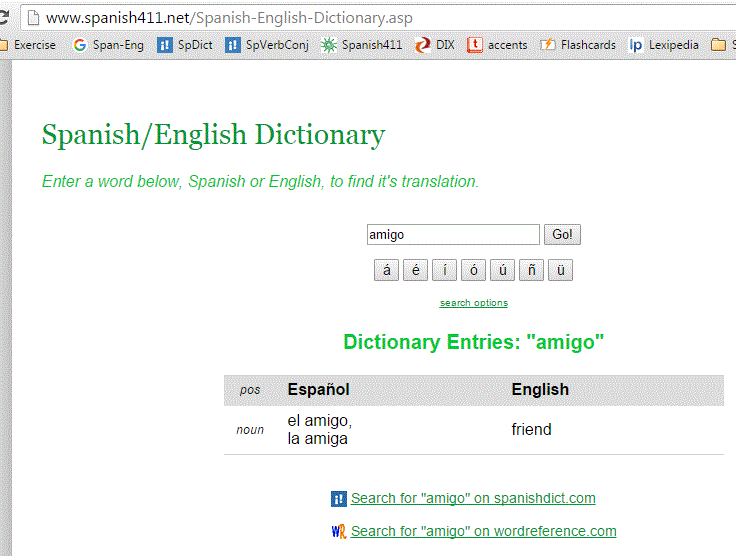Insert the é accent character

(415, 270)
